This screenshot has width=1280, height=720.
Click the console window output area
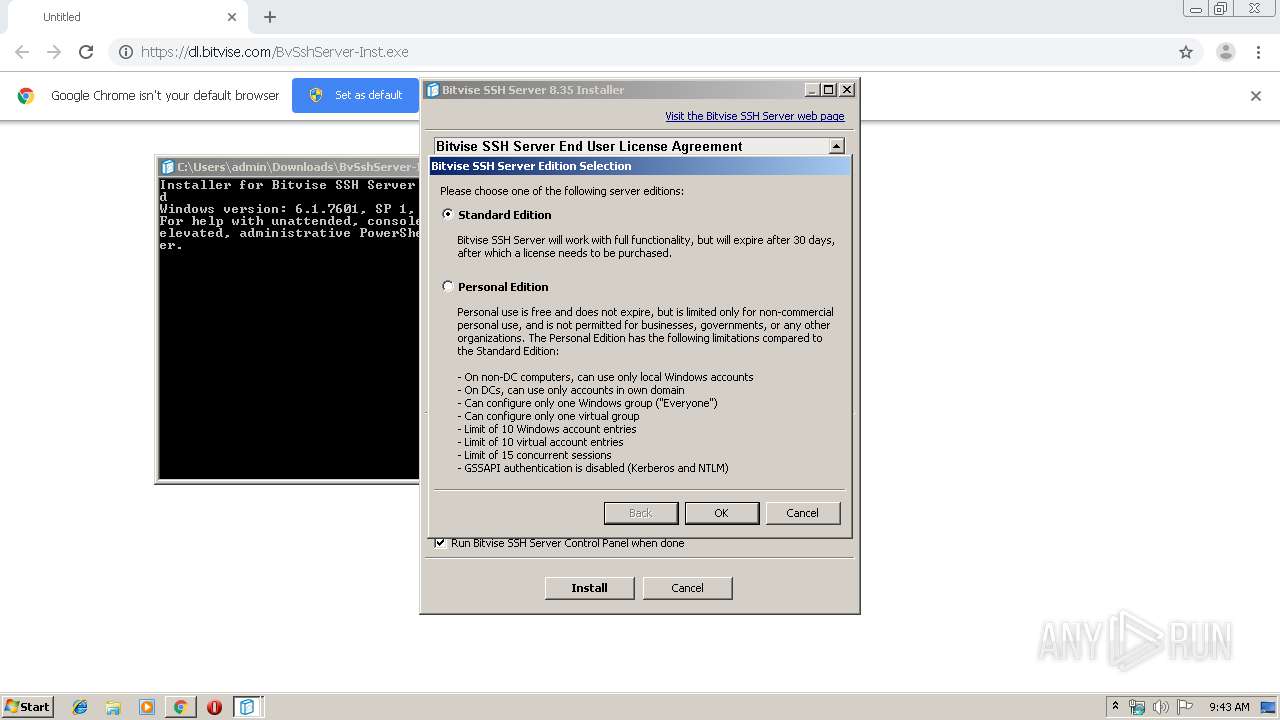click(289, 328)
